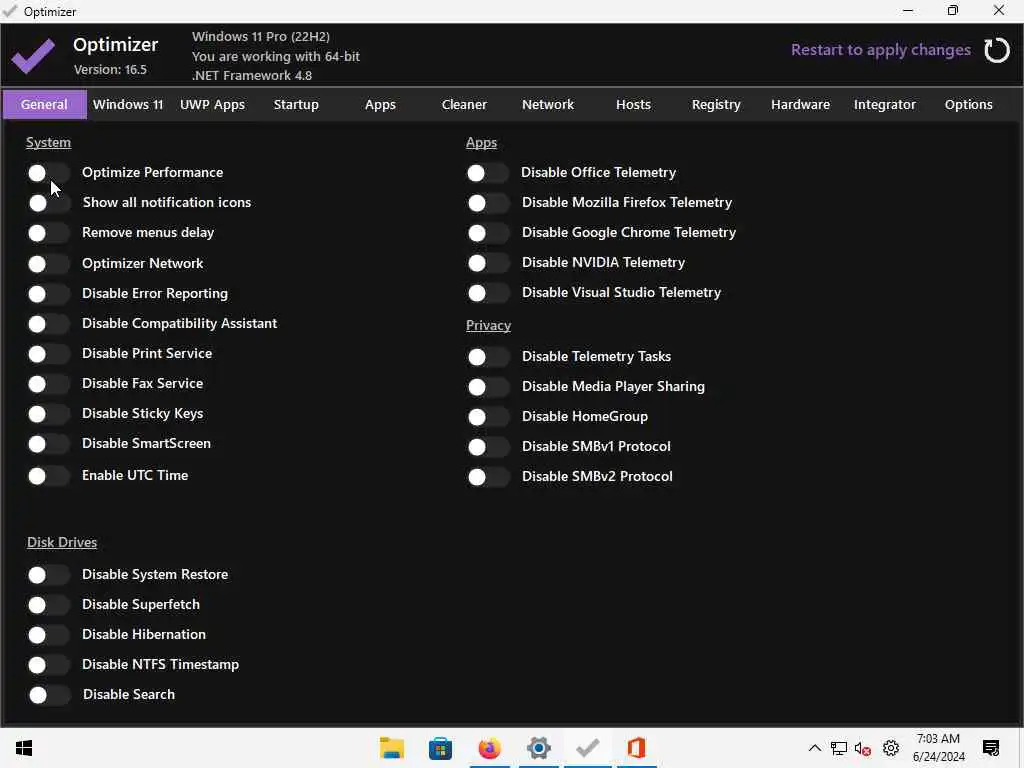Toggle Disable Visual Studio Telemetry
1024x768 pixels.
coord(488,293)
